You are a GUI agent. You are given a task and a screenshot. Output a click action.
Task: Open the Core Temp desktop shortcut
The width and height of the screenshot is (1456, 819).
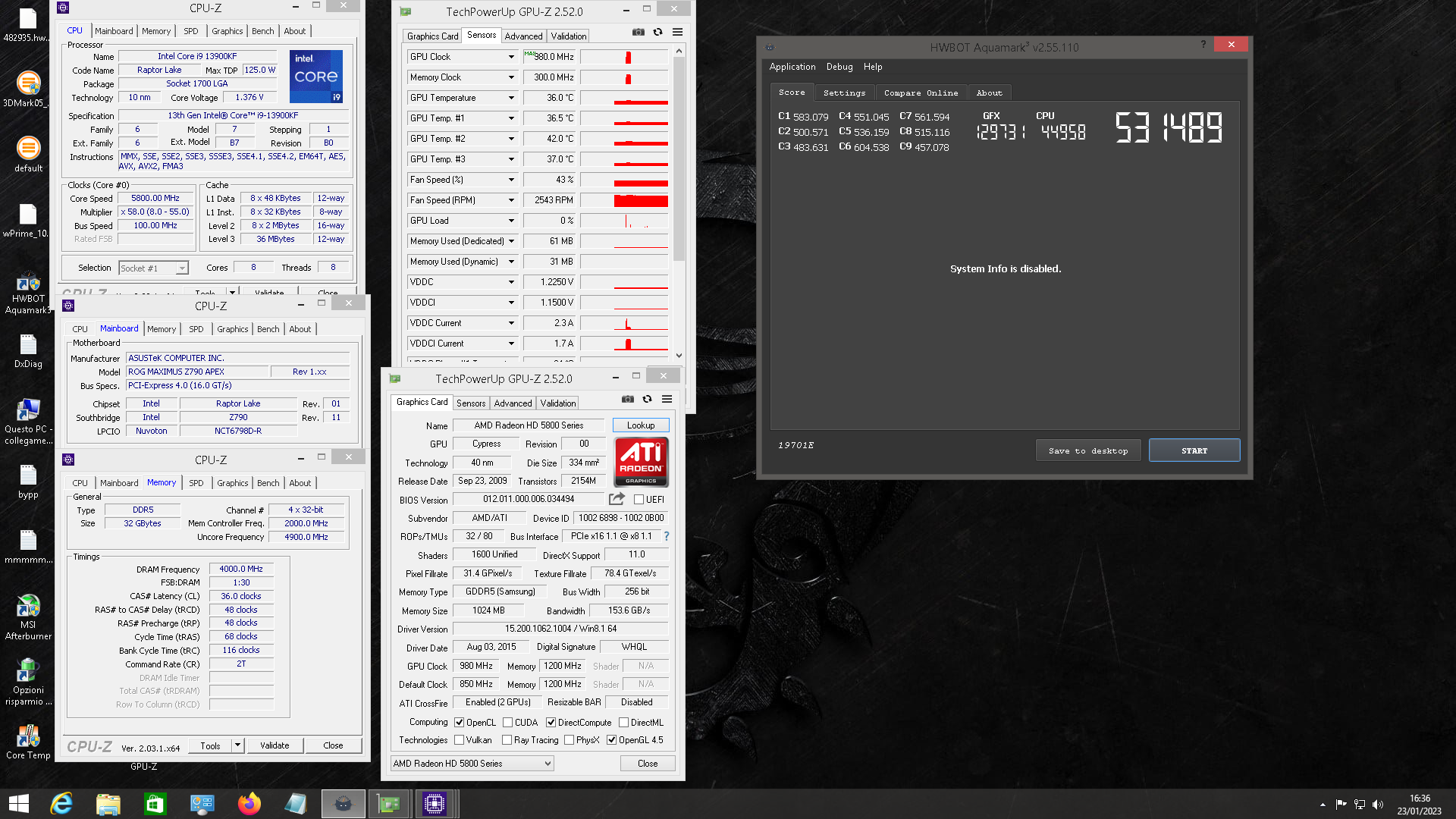[x=28, y=742]
